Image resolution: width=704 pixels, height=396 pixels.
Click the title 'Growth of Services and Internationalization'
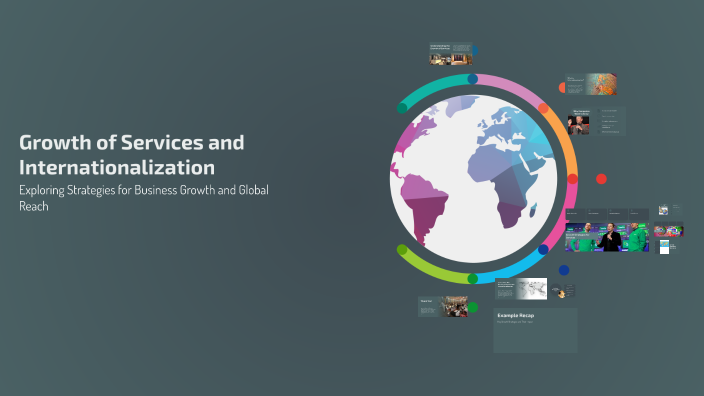(x=132, y=155)
